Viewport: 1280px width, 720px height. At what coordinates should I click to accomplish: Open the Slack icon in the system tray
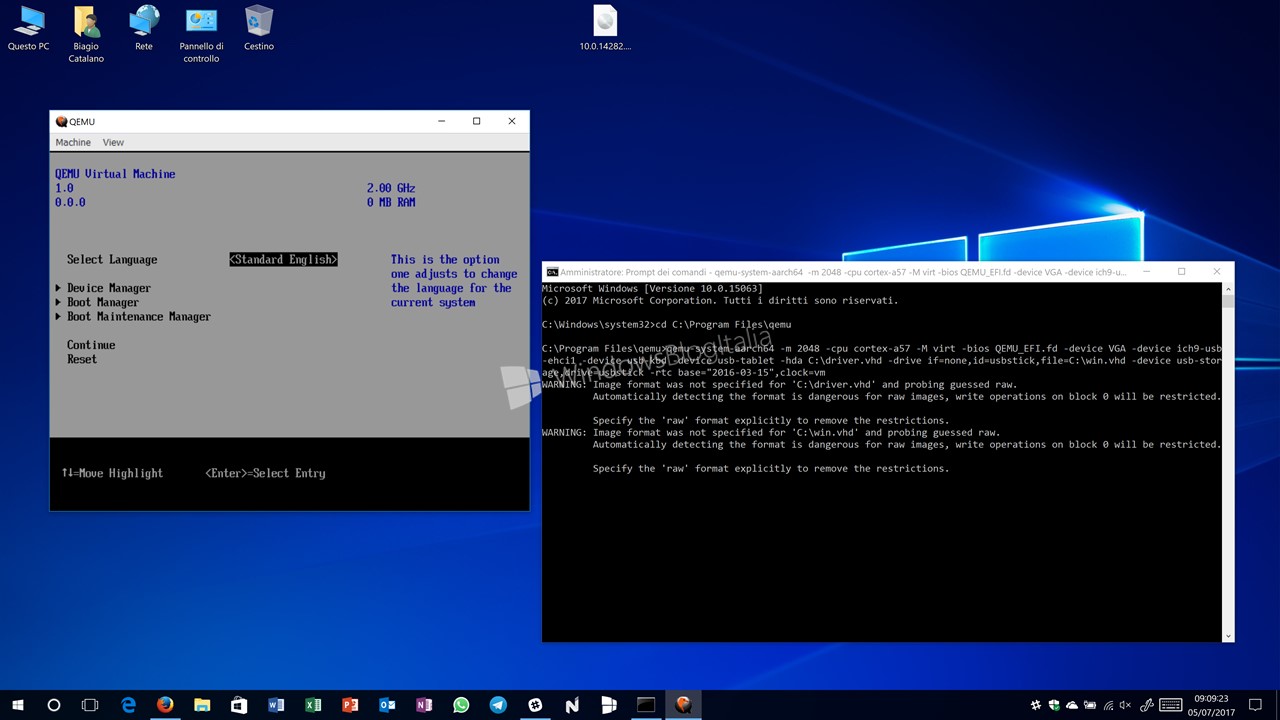click(x=1036, y=705)
